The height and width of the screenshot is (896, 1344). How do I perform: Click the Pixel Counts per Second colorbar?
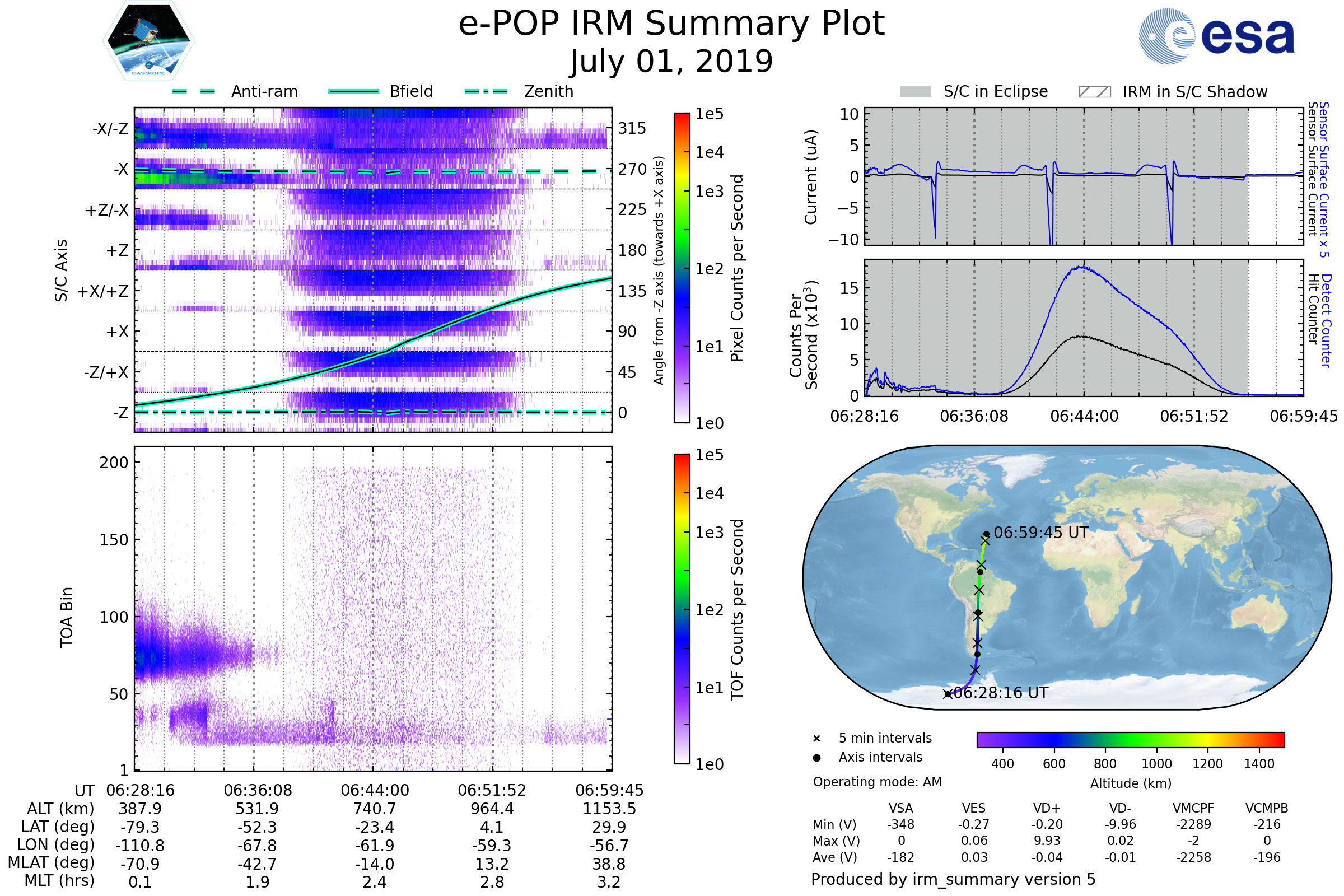[682, 268]
